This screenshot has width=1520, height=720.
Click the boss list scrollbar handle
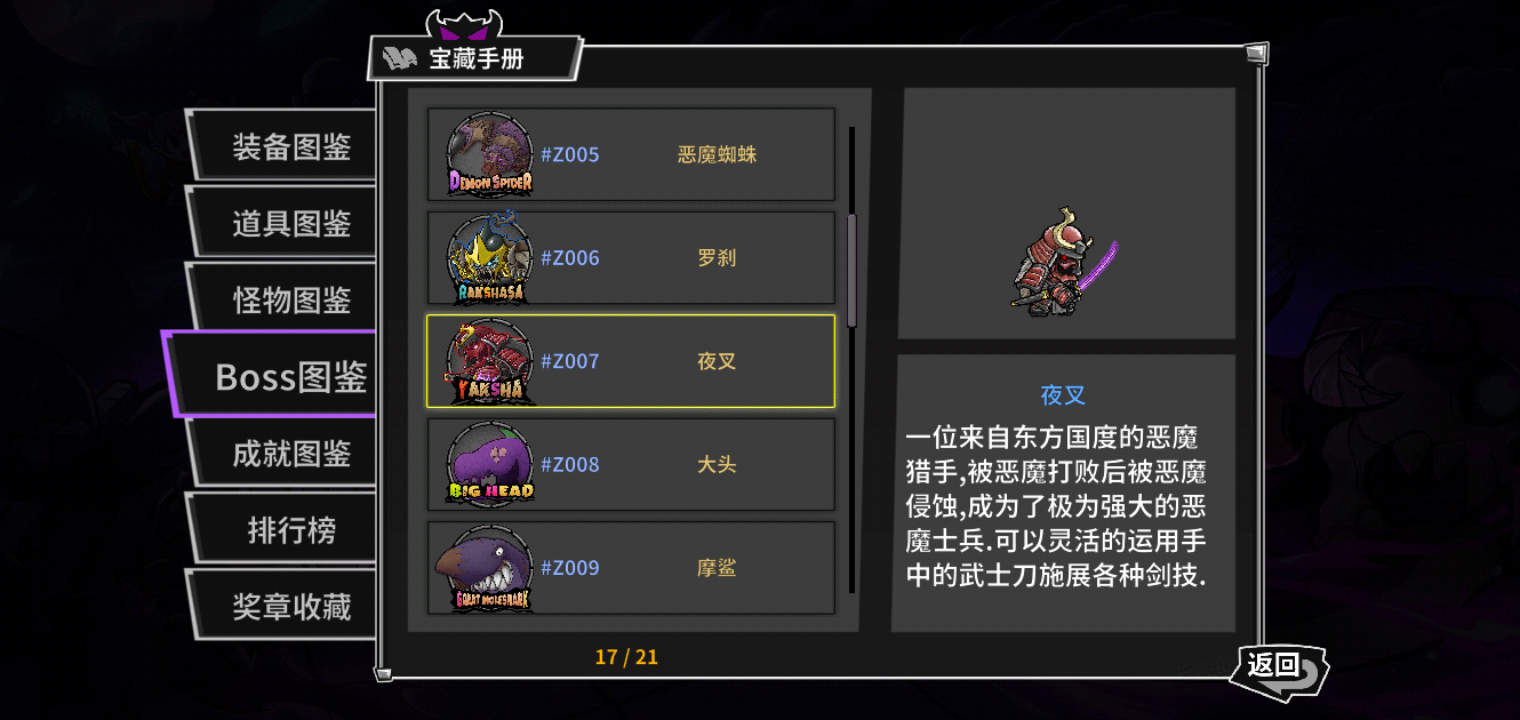click(x=852, y=270)
